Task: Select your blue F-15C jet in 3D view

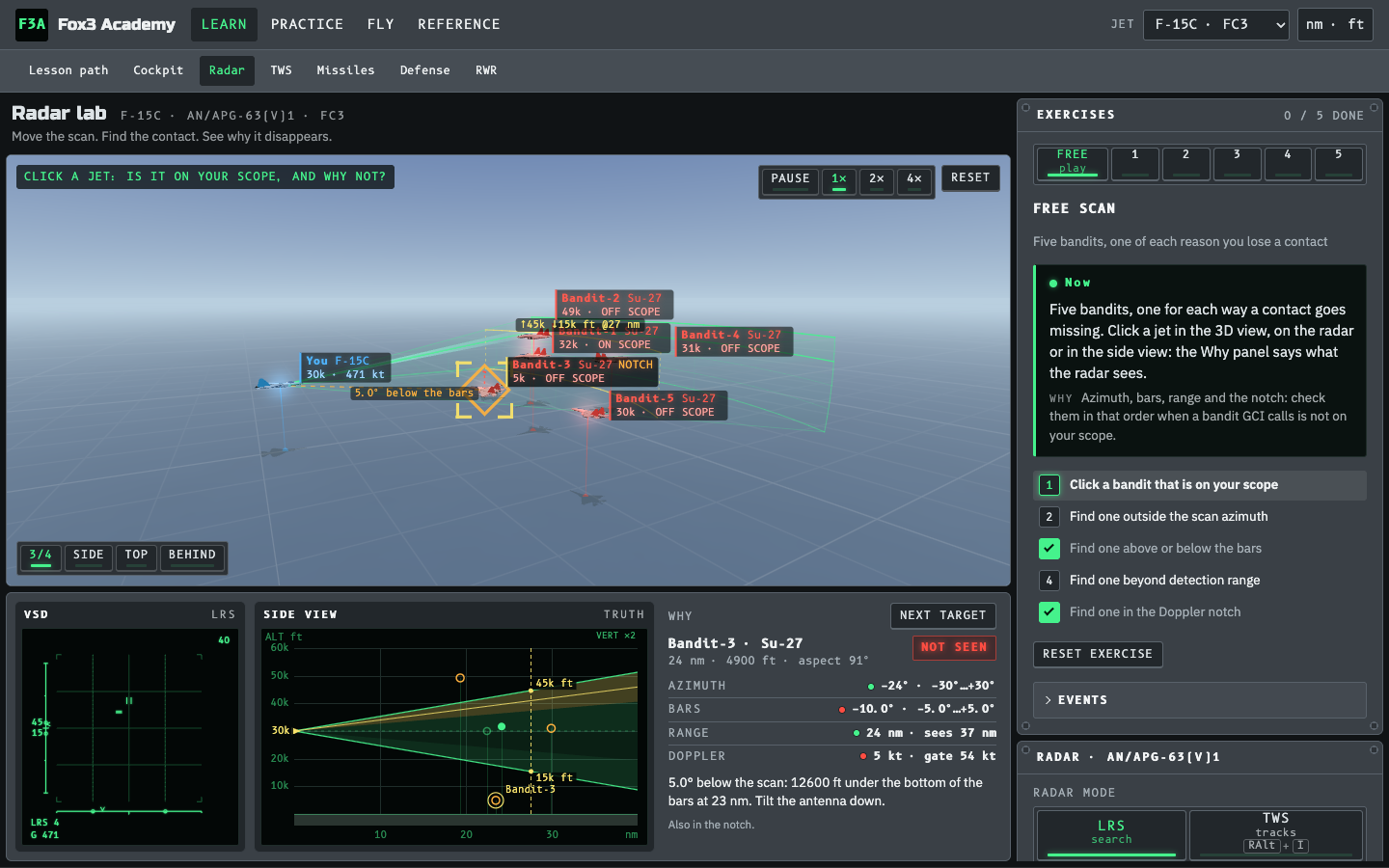Action: pyautogui.click(x=278, y=384)
